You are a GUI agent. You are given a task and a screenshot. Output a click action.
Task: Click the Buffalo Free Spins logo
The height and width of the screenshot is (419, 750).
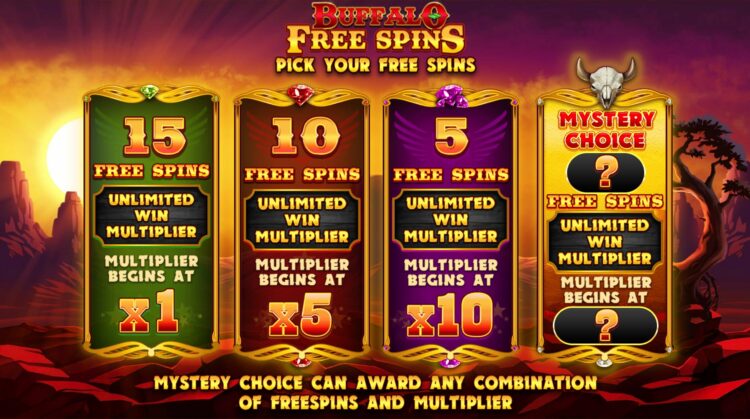coord(375,27)
